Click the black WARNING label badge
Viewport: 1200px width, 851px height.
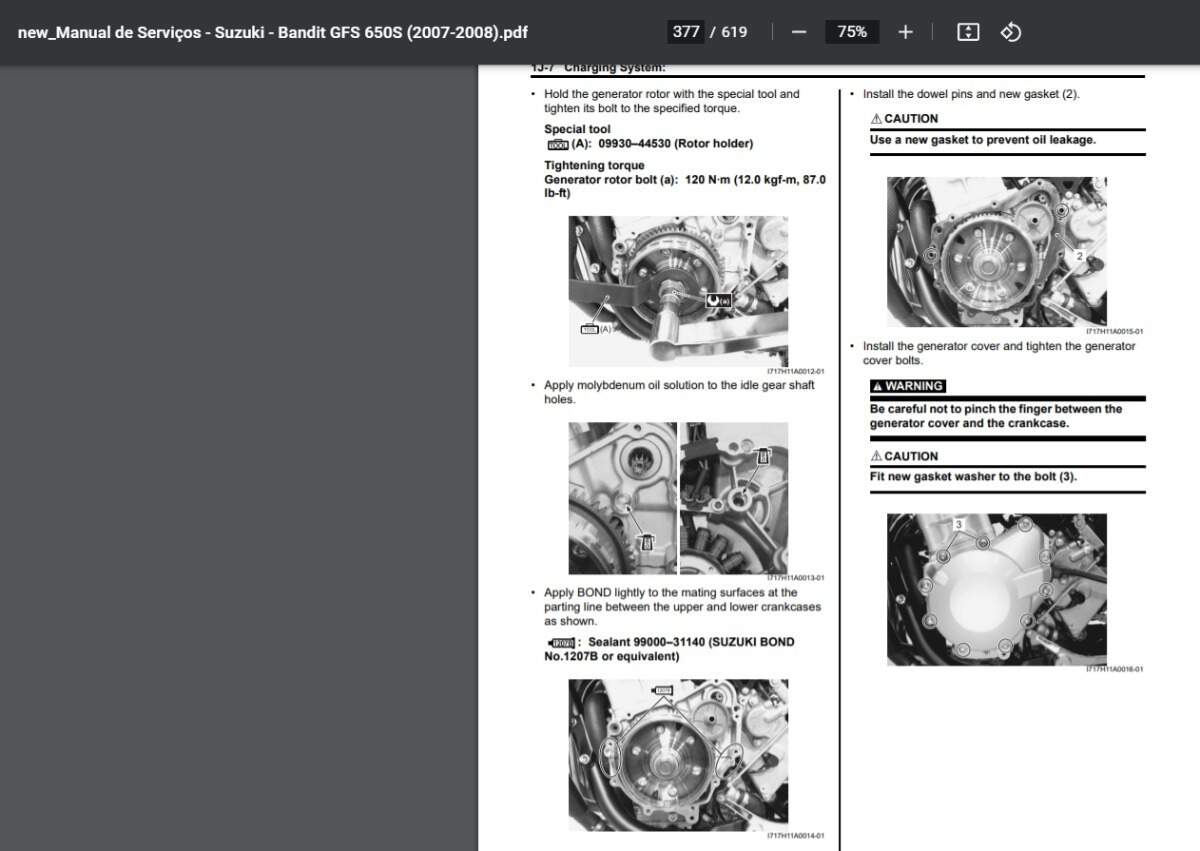click(907, 386)
